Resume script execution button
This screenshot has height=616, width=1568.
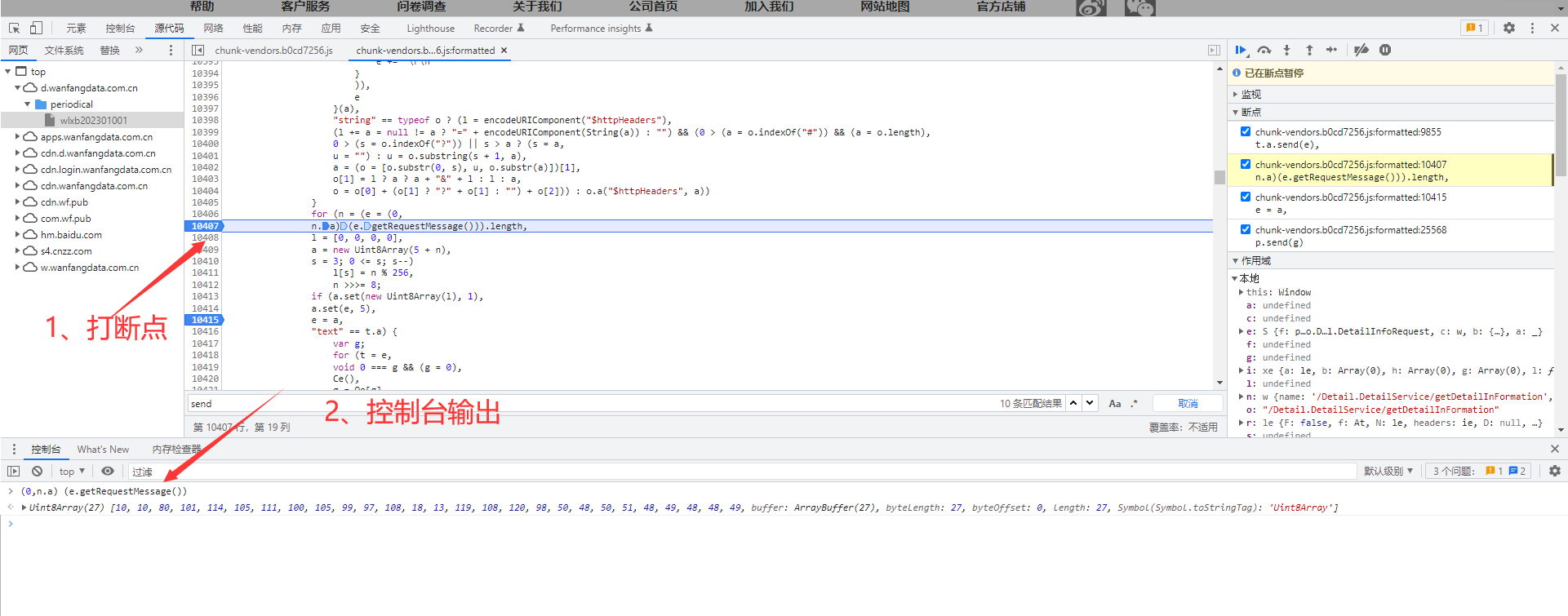pos(1242,50)
